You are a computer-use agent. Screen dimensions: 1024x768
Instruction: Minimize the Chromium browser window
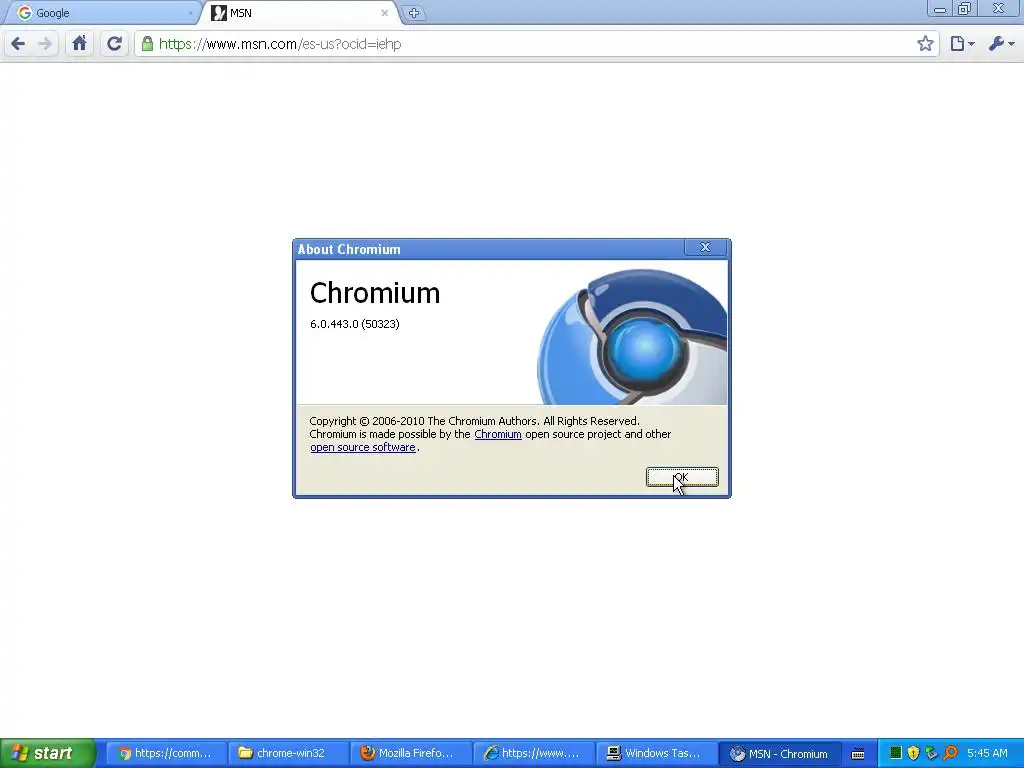point(940,9)
